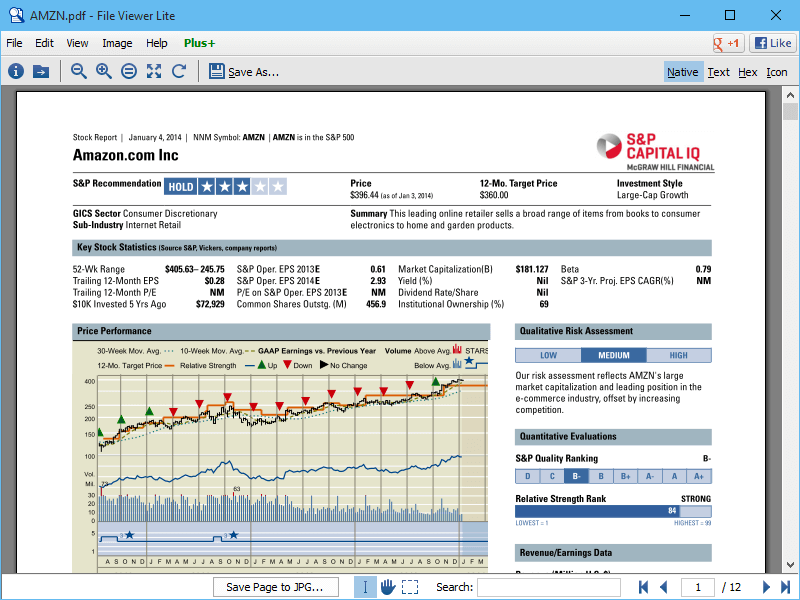Image resolution: width=800 pixels, height=600 pixels.
Task: Click the page number field
Action: coord(697,587)
